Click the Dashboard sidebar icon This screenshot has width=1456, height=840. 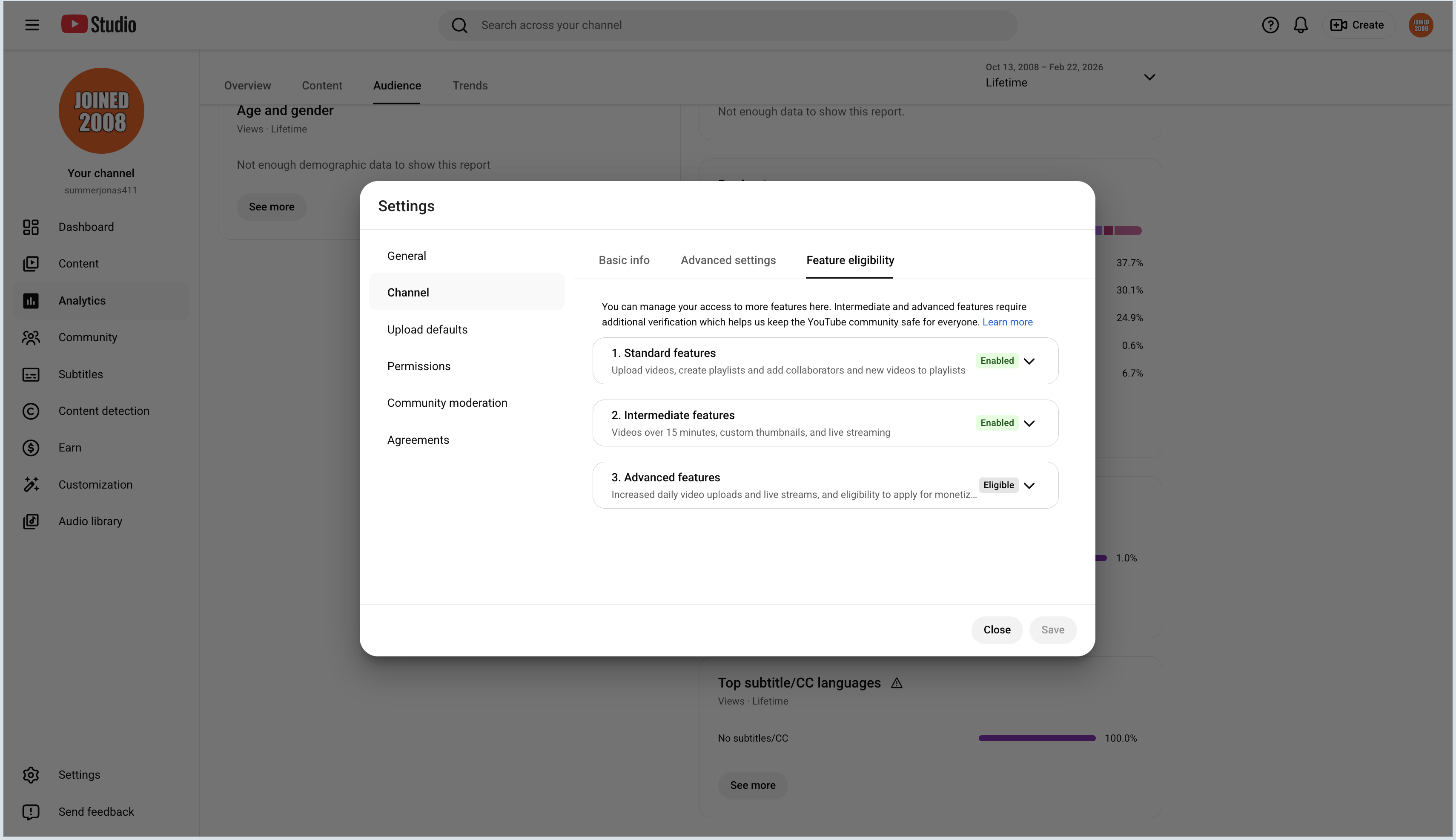31,227
